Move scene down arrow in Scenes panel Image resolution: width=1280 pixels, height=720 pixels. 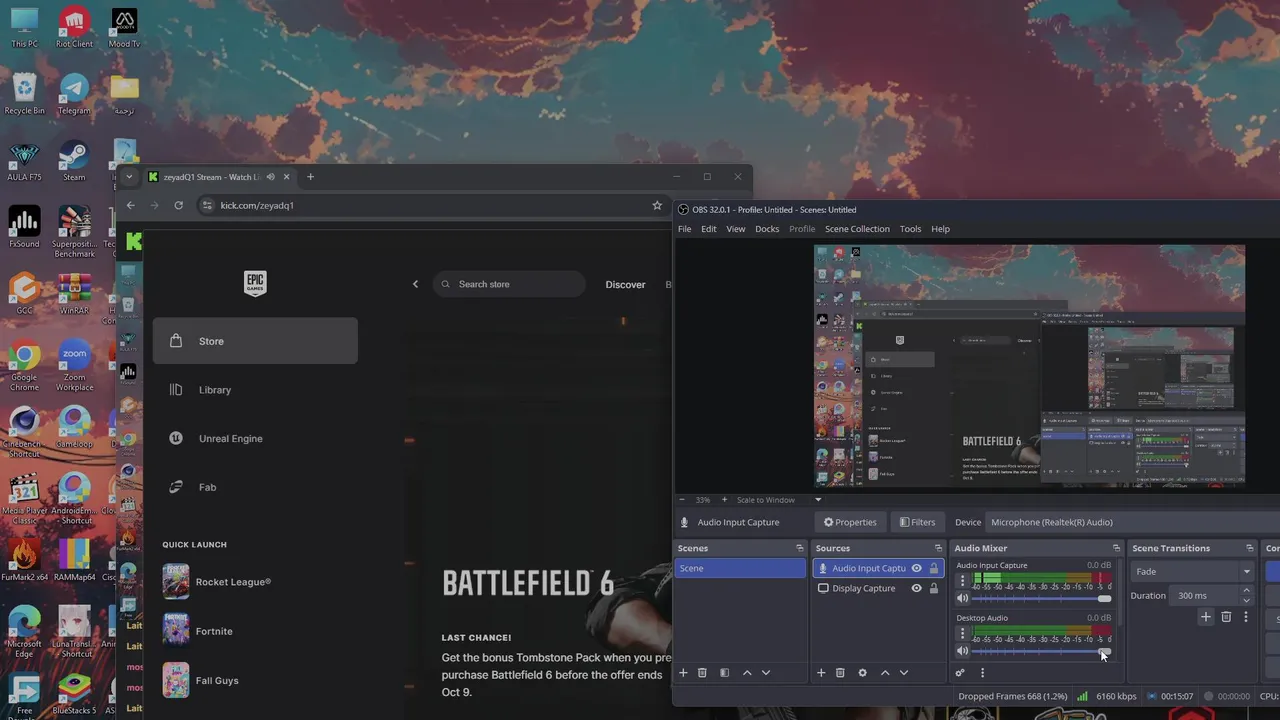(766, 673)
